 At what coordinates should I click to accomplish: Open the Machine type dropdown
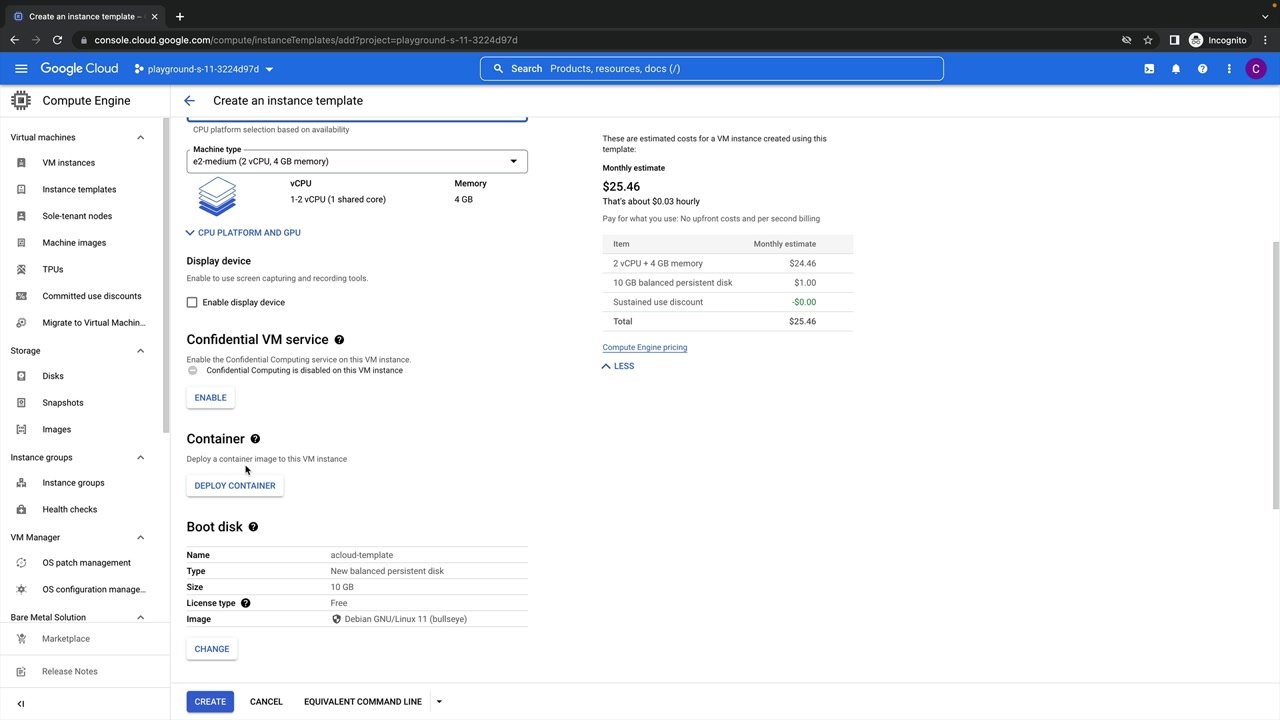coord(356,161)
